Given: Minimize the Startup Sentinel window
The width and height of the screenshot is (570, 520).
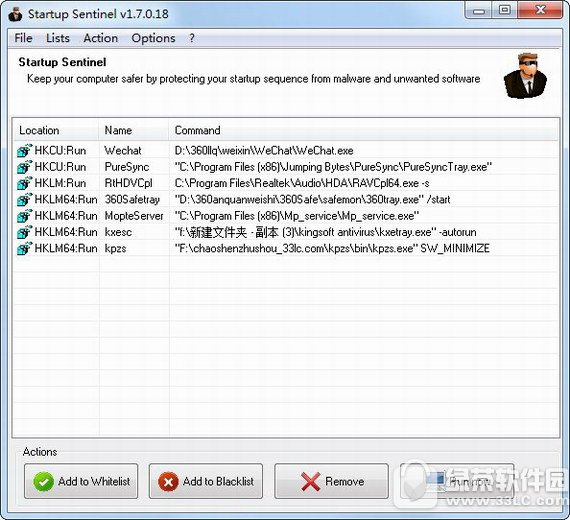Looking at the screenshot, I should (478, 10).
